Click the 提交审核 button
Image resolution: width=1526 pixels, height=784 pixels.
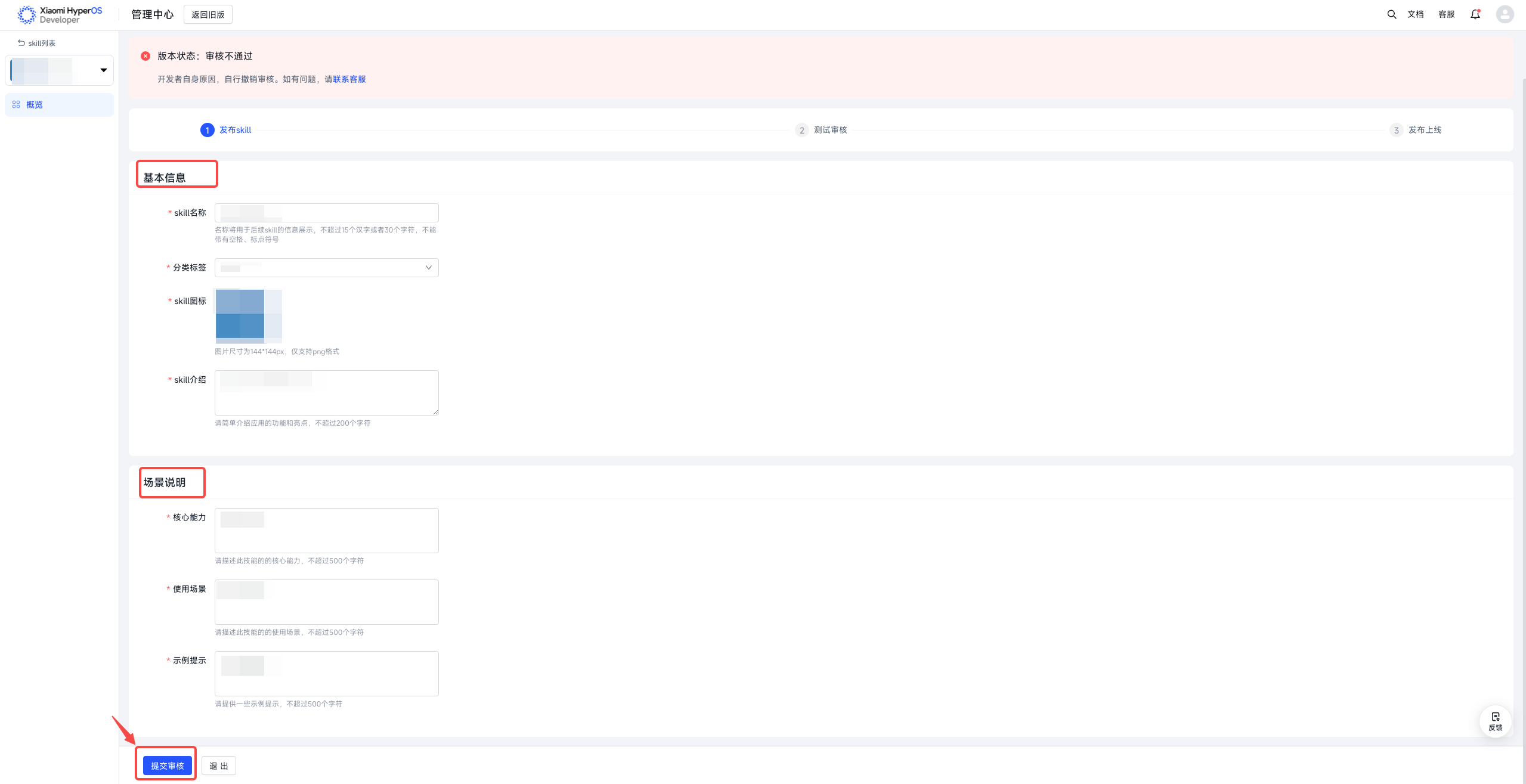tap(167, 766)
